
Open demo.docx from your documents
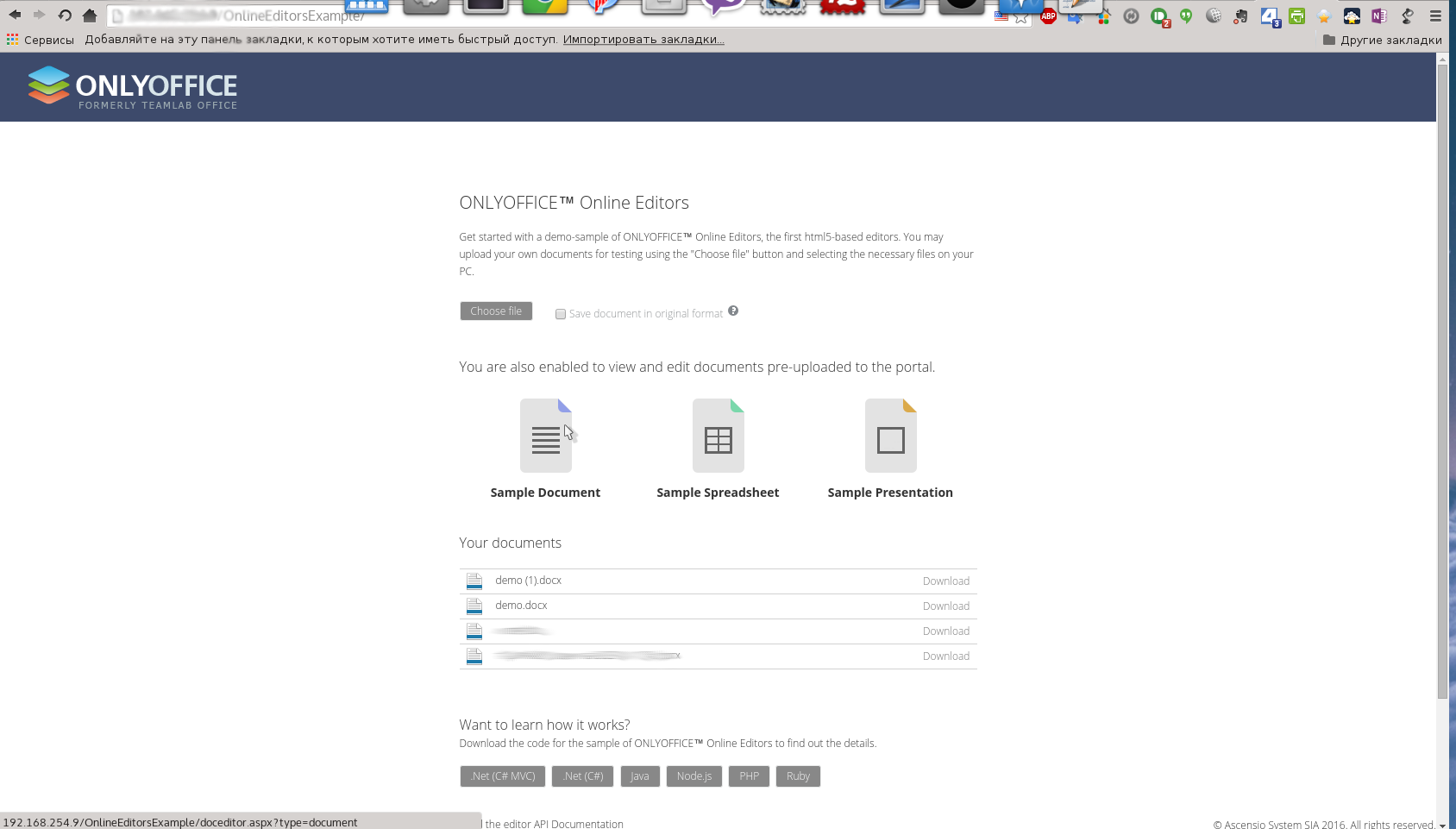click(x=521, y=606)
